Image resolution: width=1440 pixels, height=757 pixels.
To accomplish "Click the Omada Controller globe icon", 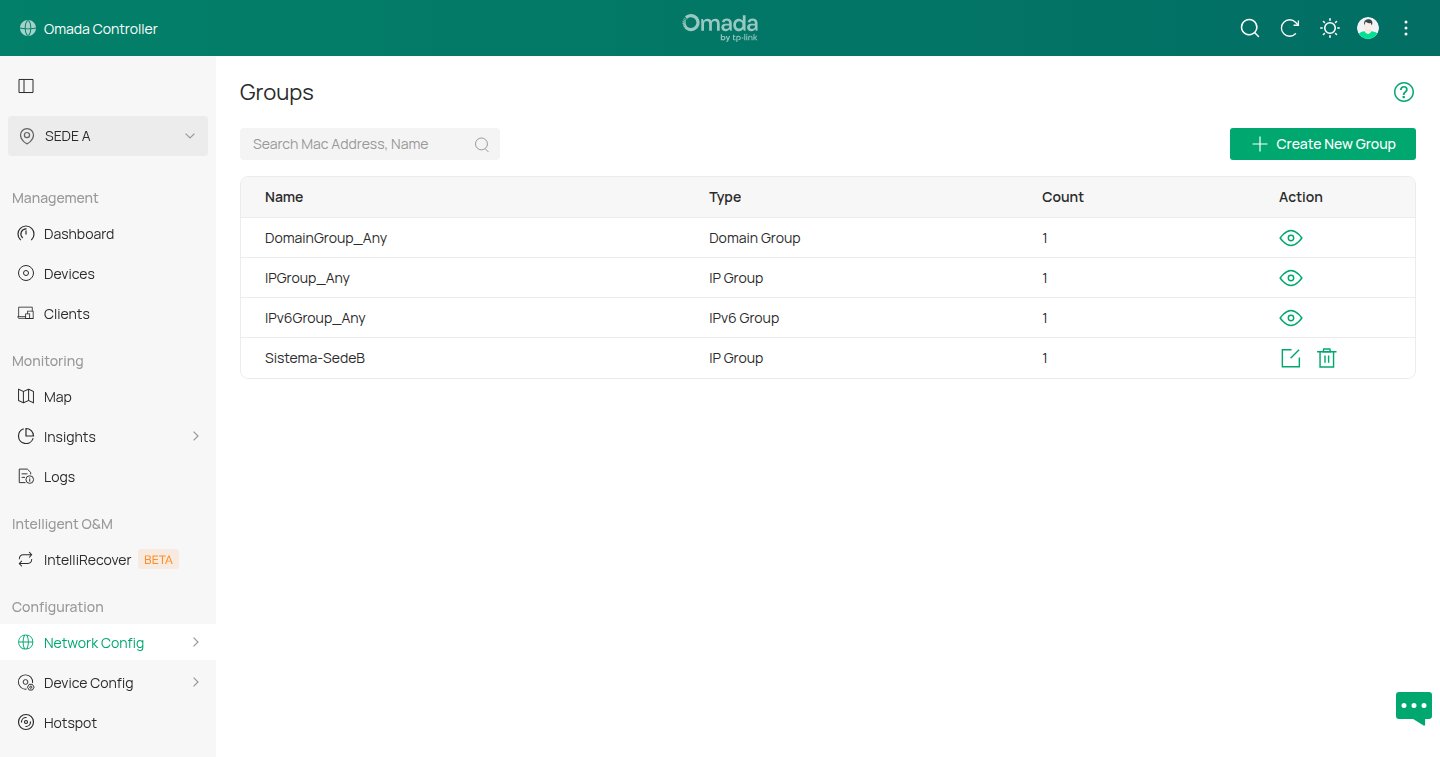I will pyautogui.click(x=27, y=29).
